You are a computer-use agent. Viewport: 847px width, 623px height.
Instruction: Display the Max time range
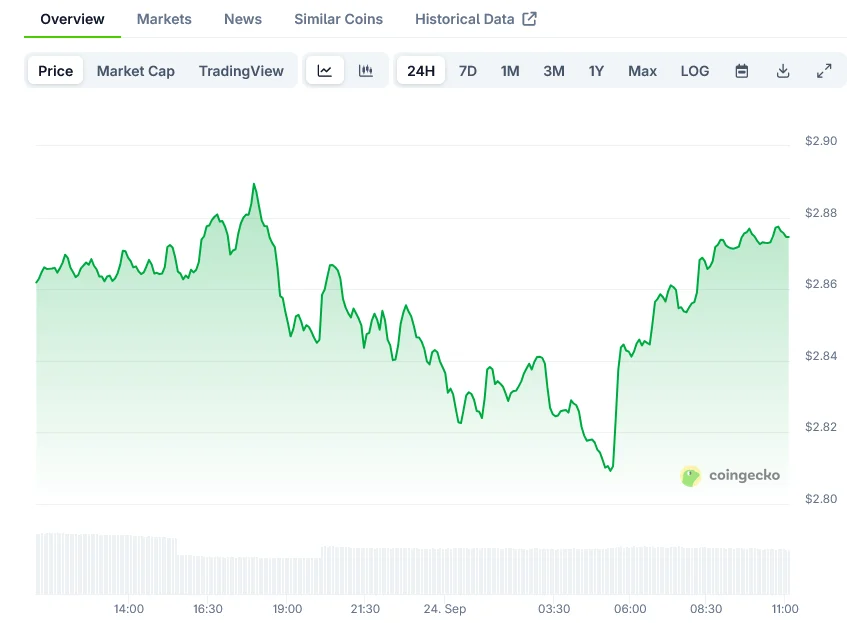click(x=642, y=70)
